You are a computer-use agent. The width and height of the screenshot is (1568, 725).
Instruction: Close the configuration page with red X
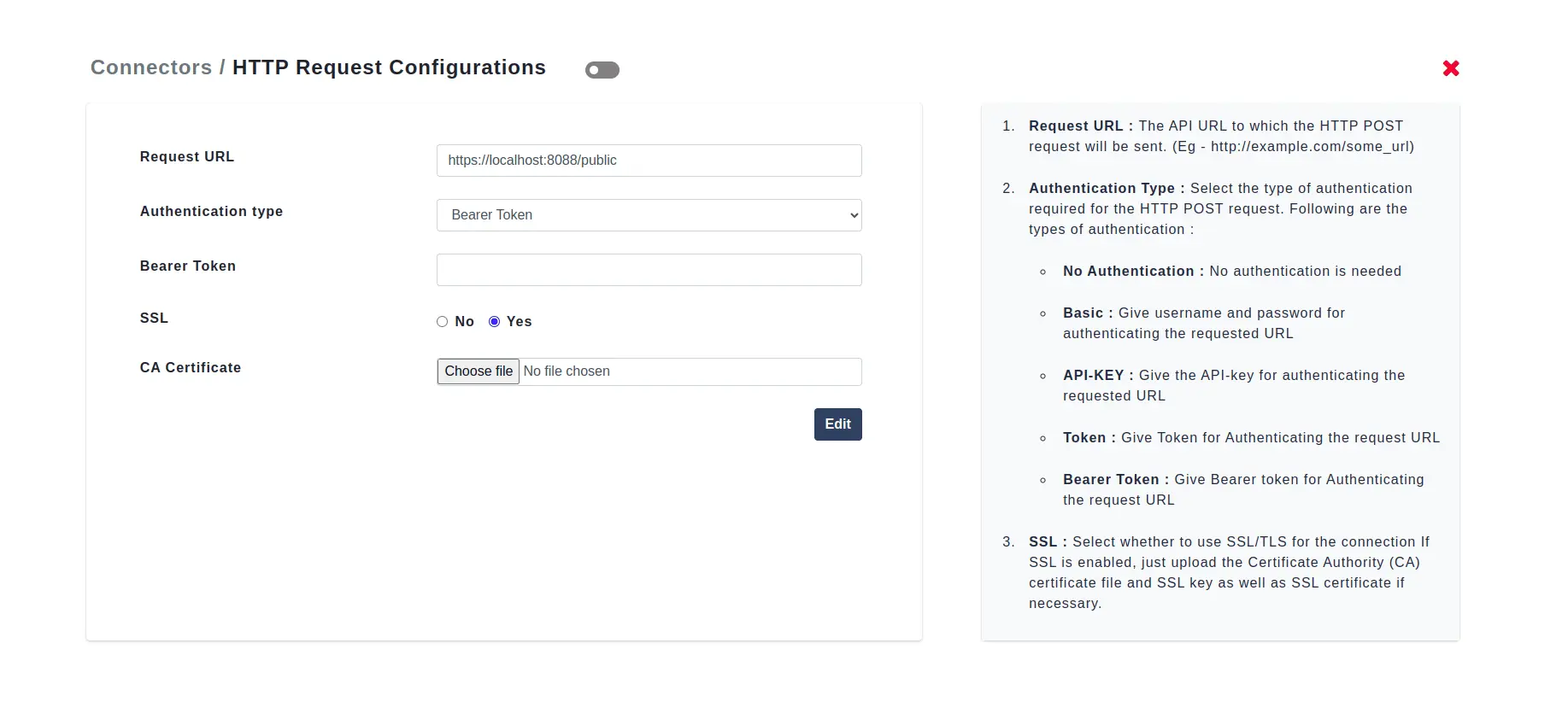click(x=1451, y=68)
